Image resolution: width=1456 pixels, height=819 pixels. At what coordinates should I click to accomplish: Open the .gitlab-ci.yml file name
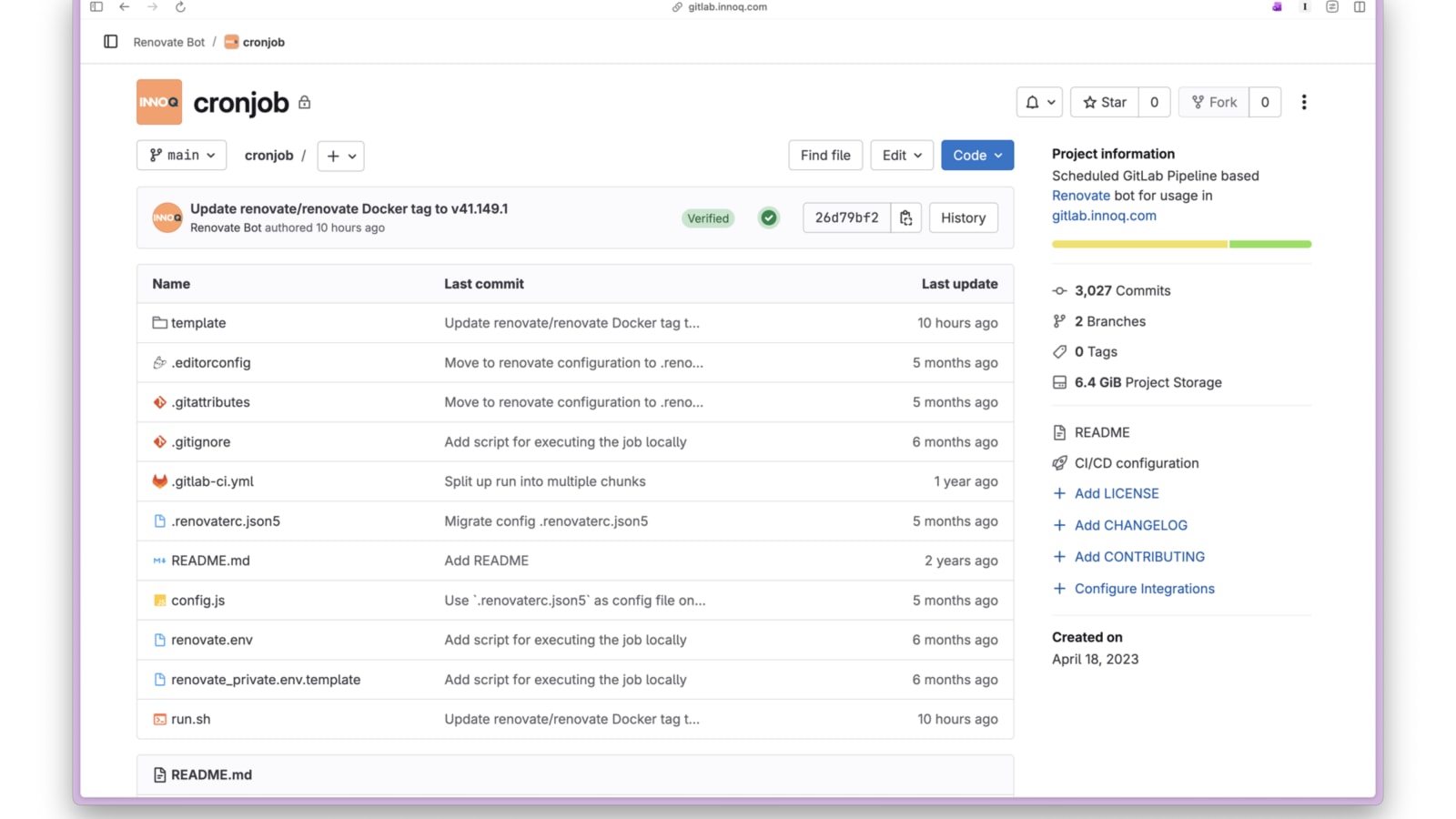point(212,481)
